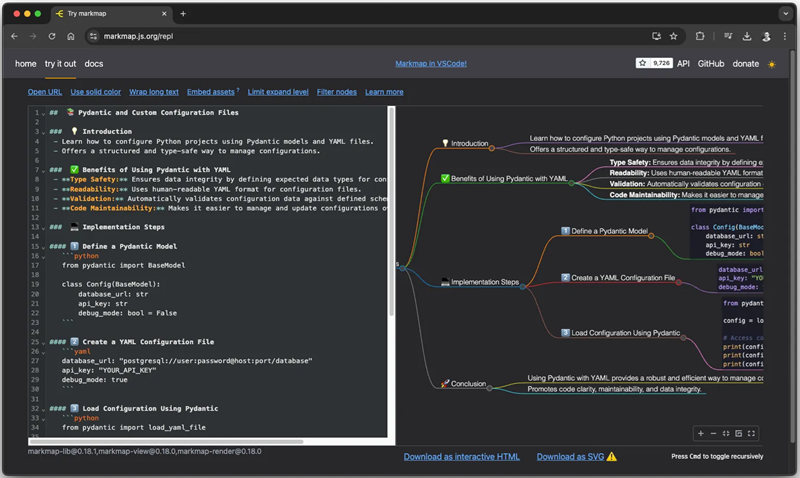
Task: Collapse python code block fold arrow on line 16
Action: pyautogui.click(x=43, y=257)
